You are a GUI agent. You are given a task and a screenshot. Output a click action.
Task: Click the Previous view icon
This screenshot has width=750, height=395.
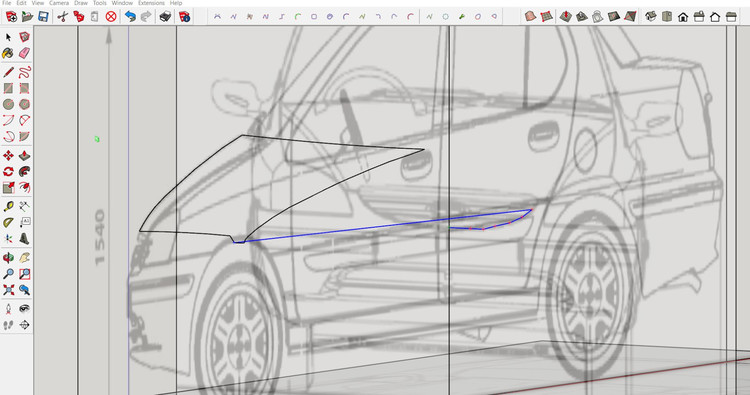pyautogui.click(x=24, y=290)
